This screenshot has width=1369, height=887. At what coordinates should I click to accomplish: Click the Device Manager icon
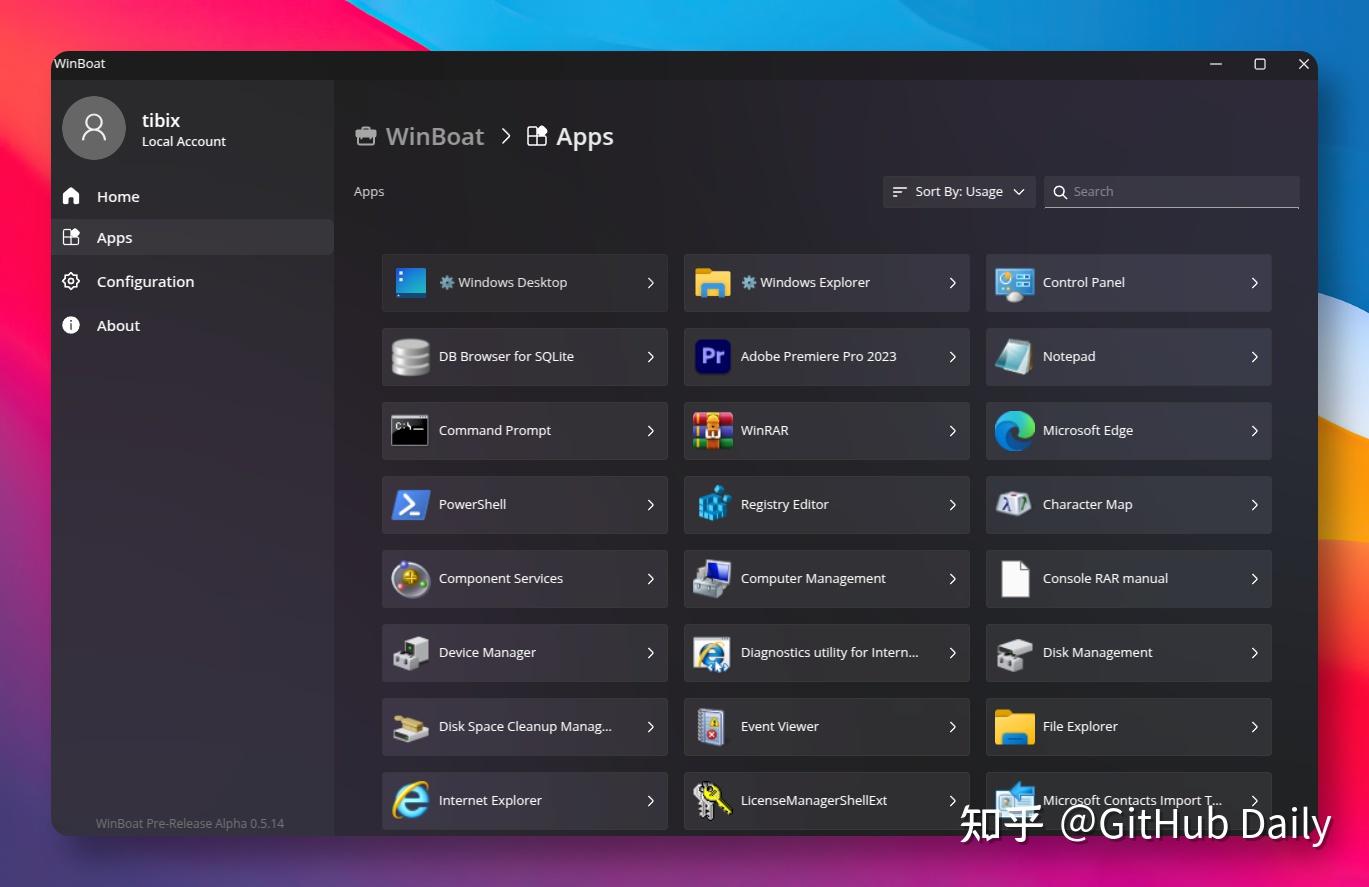(x=411, y=653)
